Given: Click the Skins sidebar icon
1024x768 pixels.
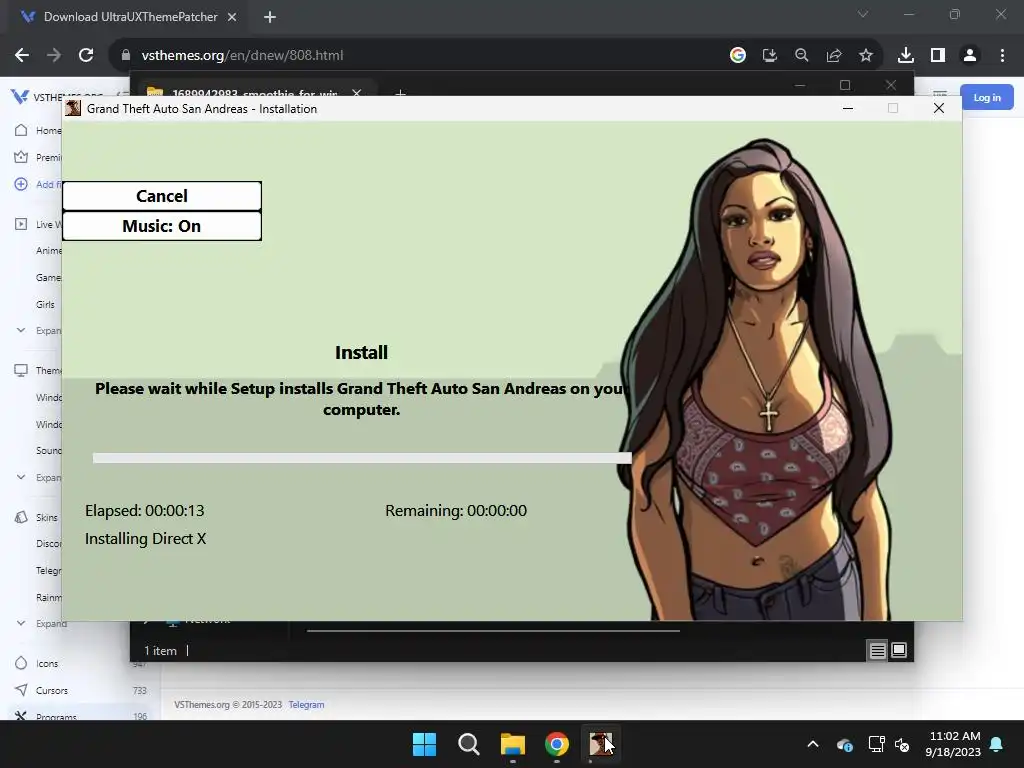Looking at the screenshot, I should [x=21, y=517].
